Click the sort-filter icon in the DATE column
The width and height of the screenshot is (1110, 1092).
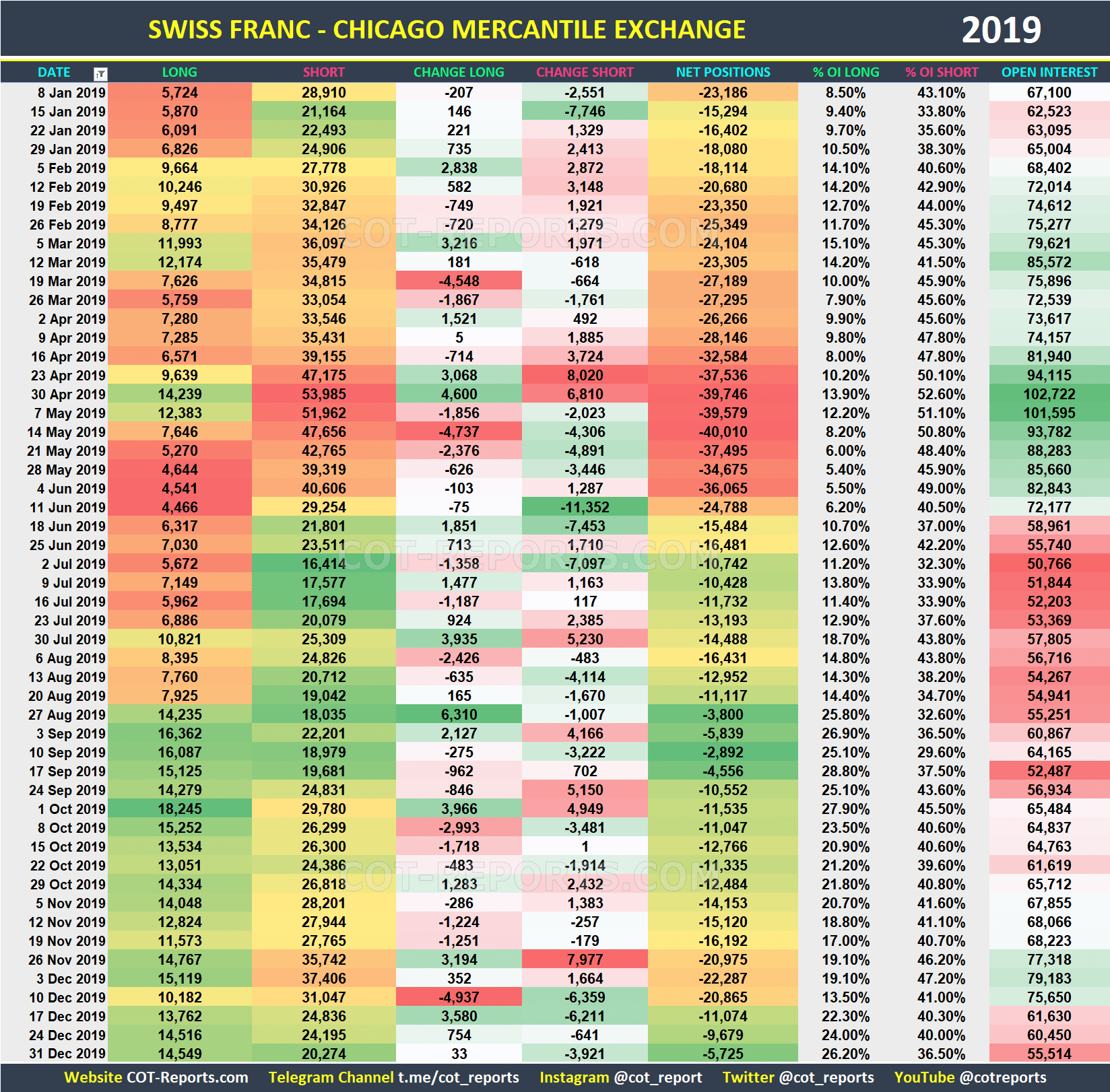tap(100, 72)
